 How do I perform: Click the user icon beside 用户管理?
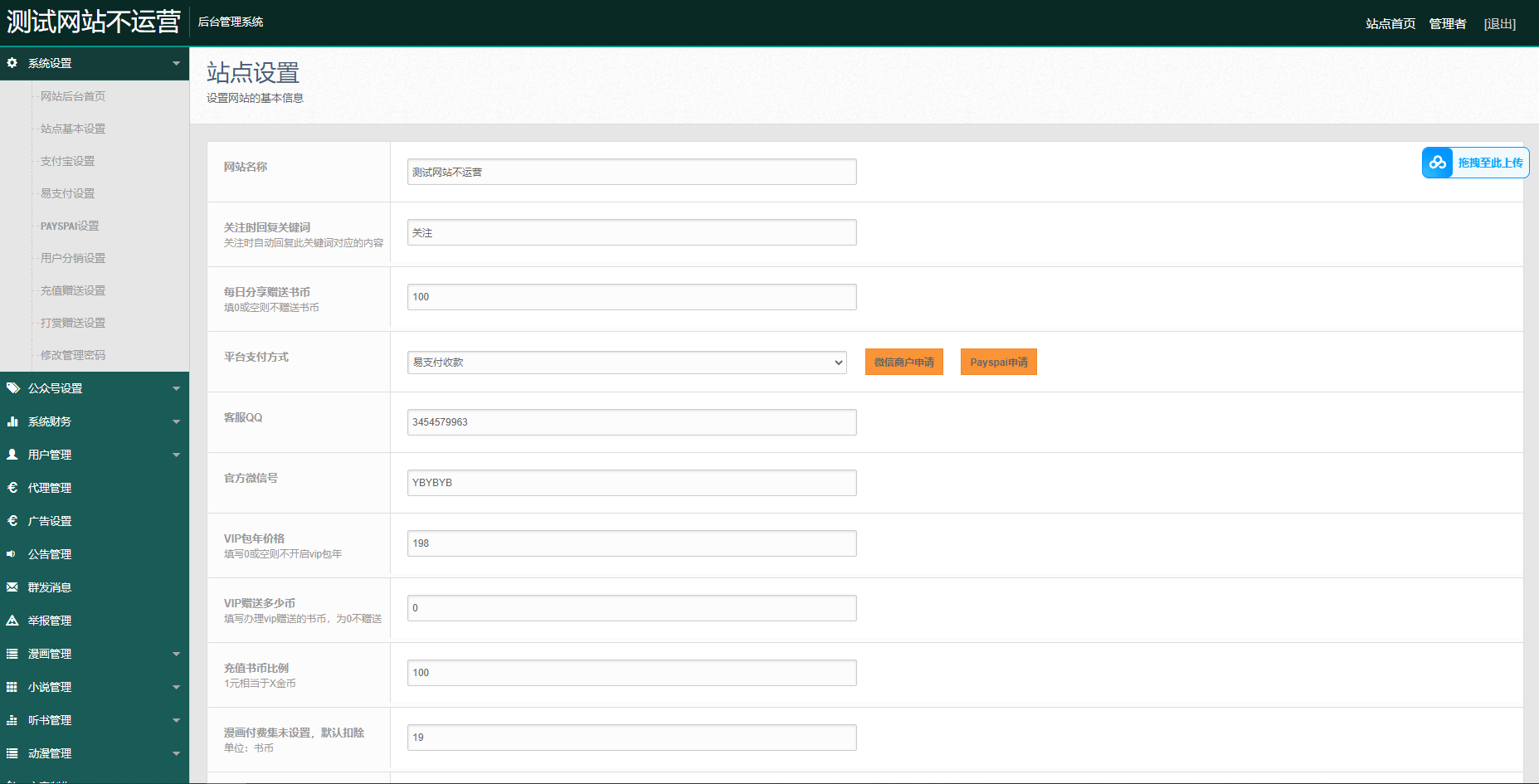coord(12,455)
